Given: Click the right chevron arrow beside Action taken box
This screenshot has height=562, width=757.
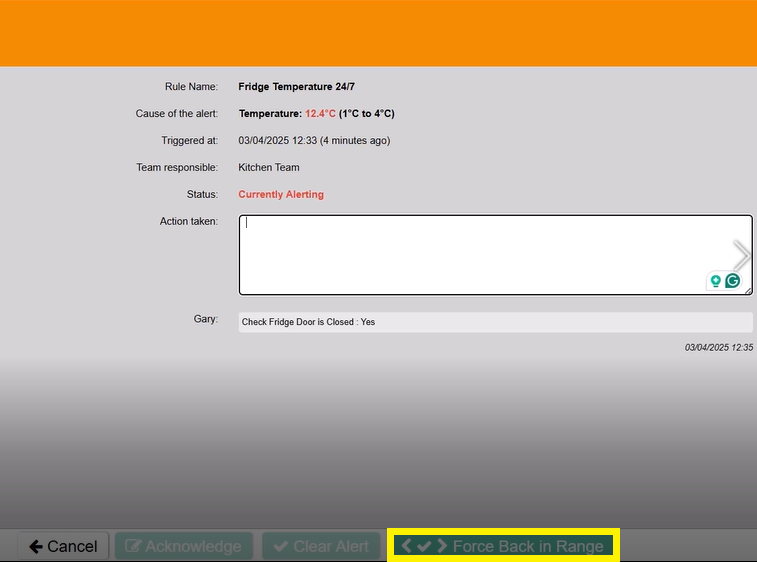Looking at the screenshot, I should pos(741,256).
